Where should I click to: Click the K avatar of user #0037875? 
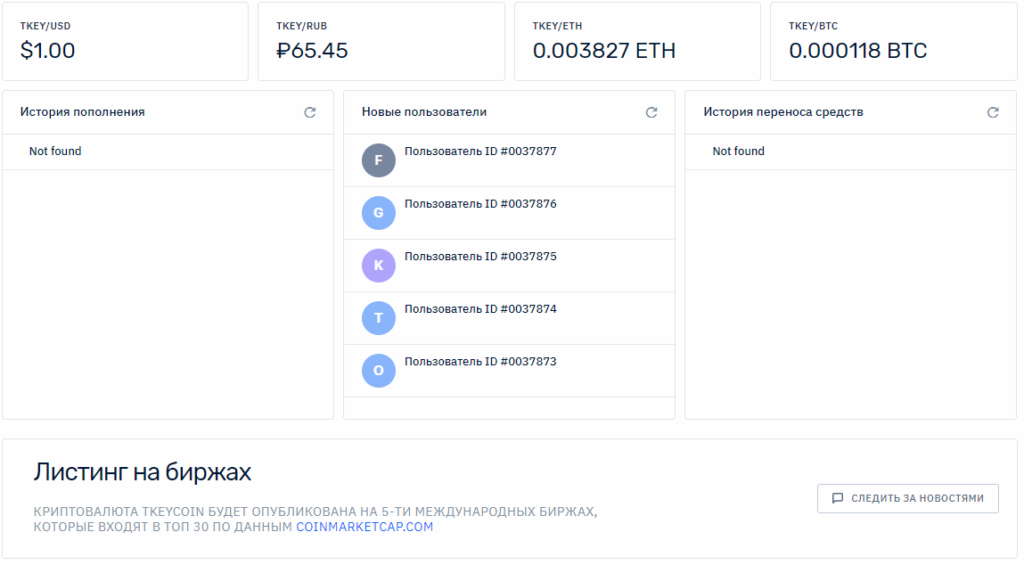(x=379, y=266)
